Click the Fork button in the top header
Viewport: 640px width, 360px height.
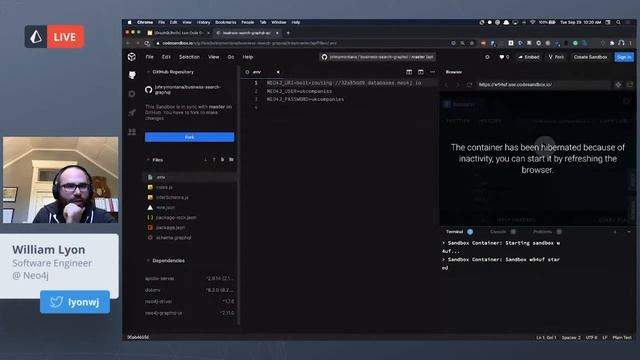pos(556,57)
